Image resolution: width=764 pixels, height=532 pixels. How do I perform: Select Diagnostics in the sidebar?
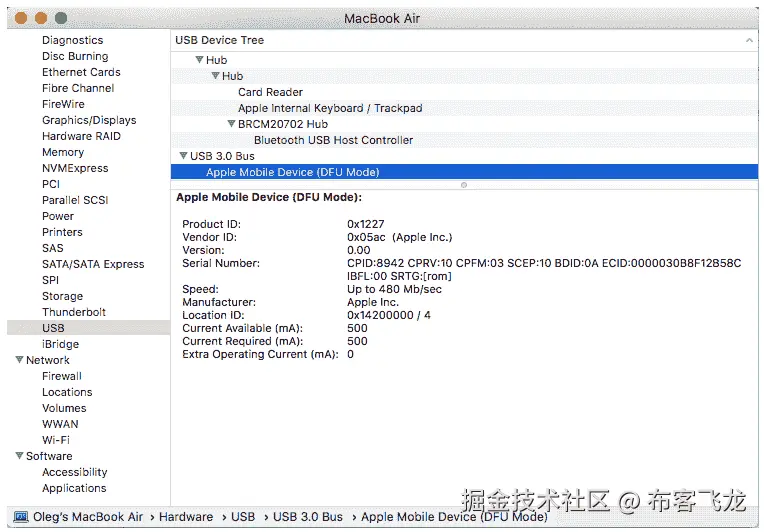pos(73,40)
